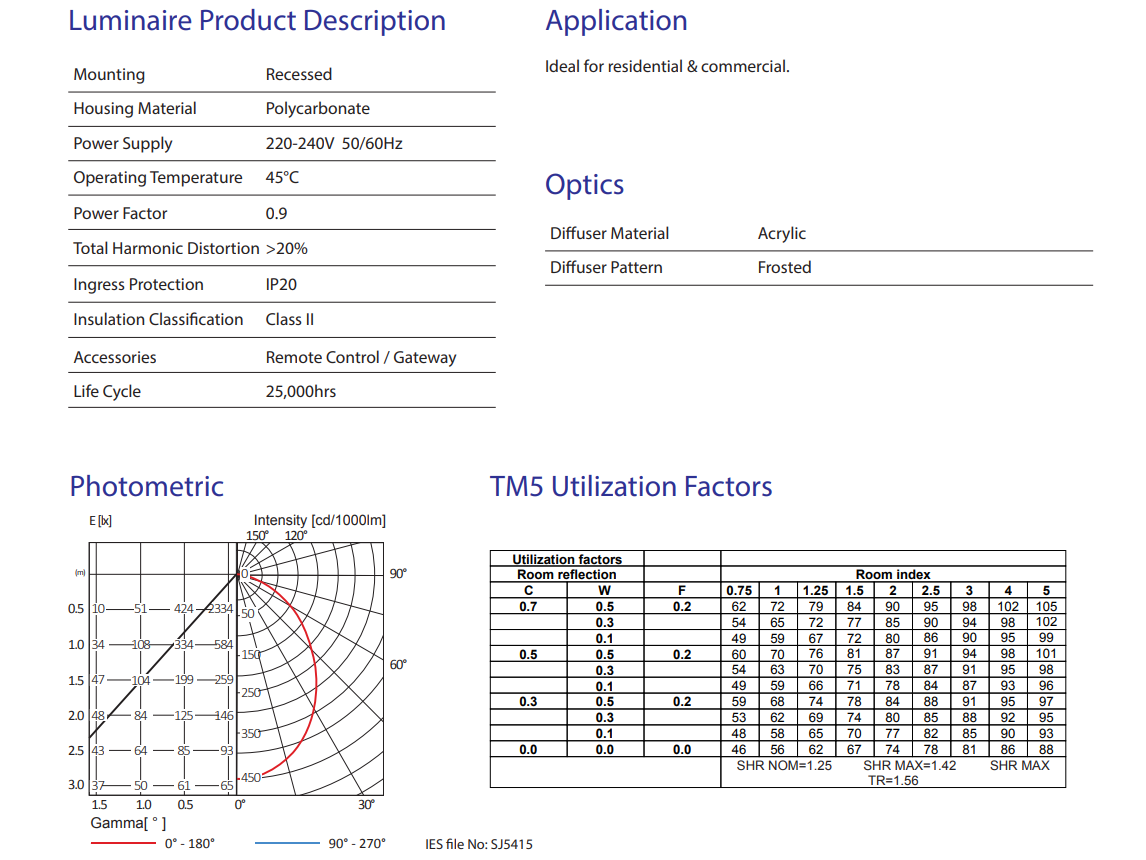
Task: Select the Acrylic diffuser material value
Action: point(781,234)
